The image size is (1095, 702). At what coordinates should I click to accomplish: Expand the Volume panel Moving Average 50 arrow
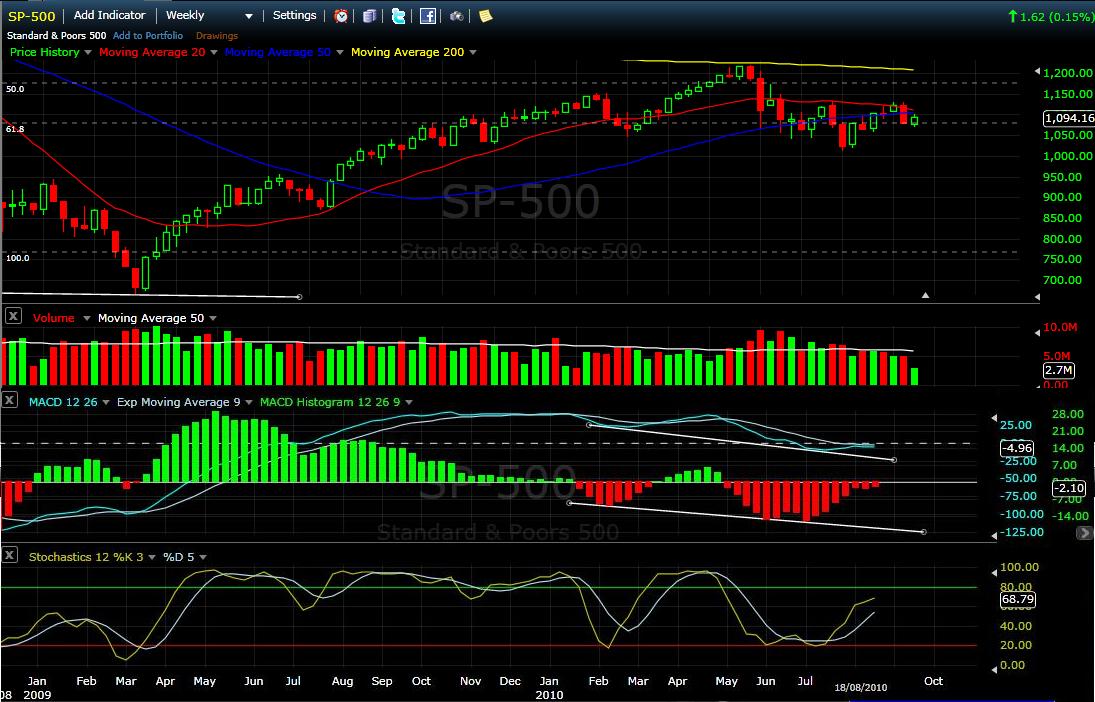point(213,319)
